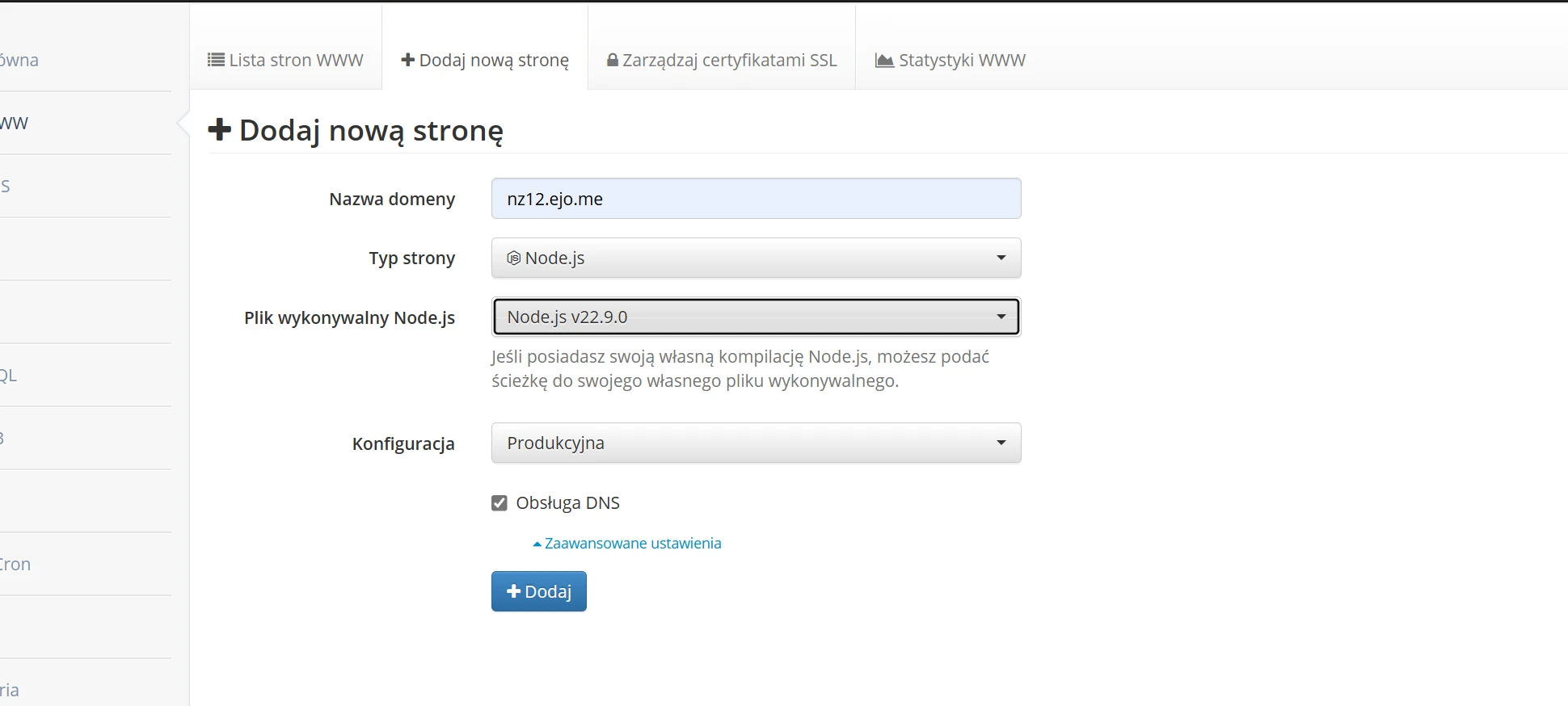
Task: Expand the Node.js v22.9.0 version dropdown
Action: [756, 317]
